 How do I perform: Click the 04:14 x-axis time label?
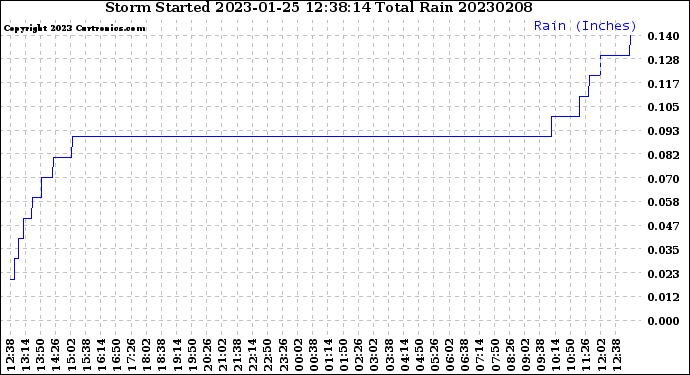[404, 355]
